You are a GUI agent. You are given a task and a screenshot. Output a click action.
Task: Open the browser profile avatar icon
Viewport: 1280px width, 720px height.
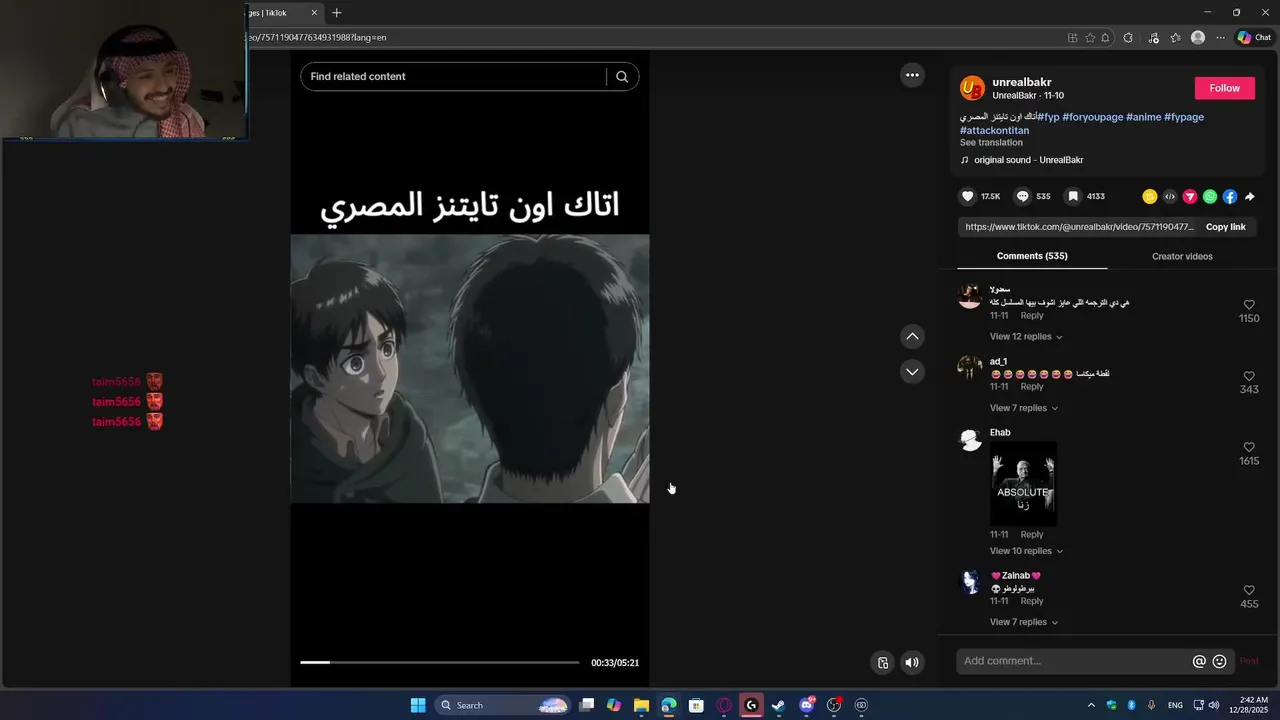tap(1198, 38)
